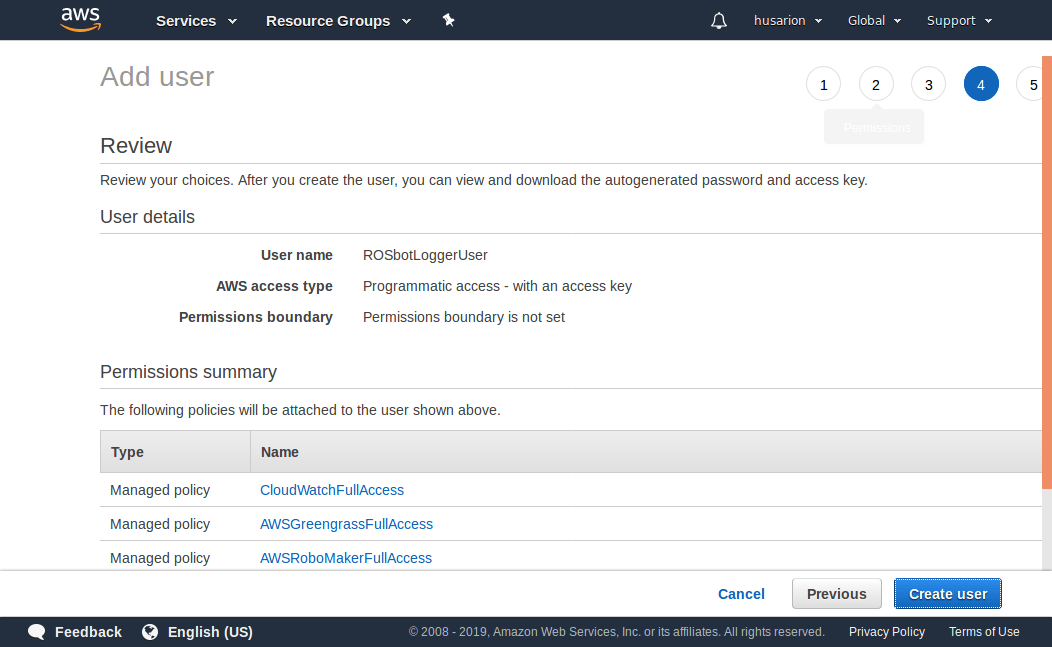Open the AWSGreengrassFullAccess policy link

[x=346, y=524]
